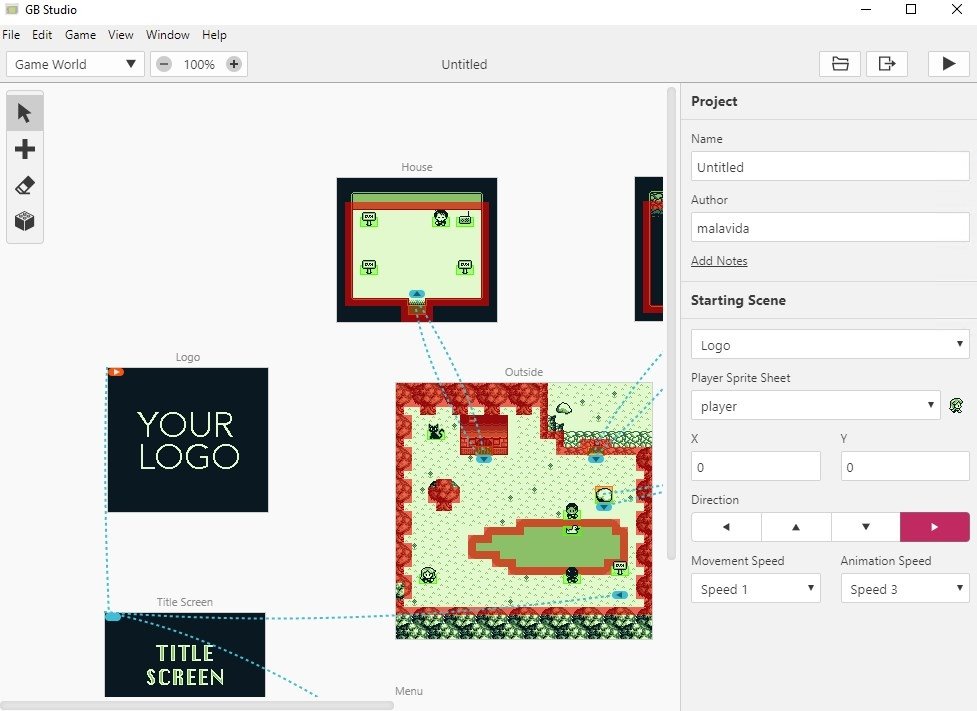The width and height of the screenshot is (977, 711).
Task: Zoom in with the plus button
Action: click(234, 64)
